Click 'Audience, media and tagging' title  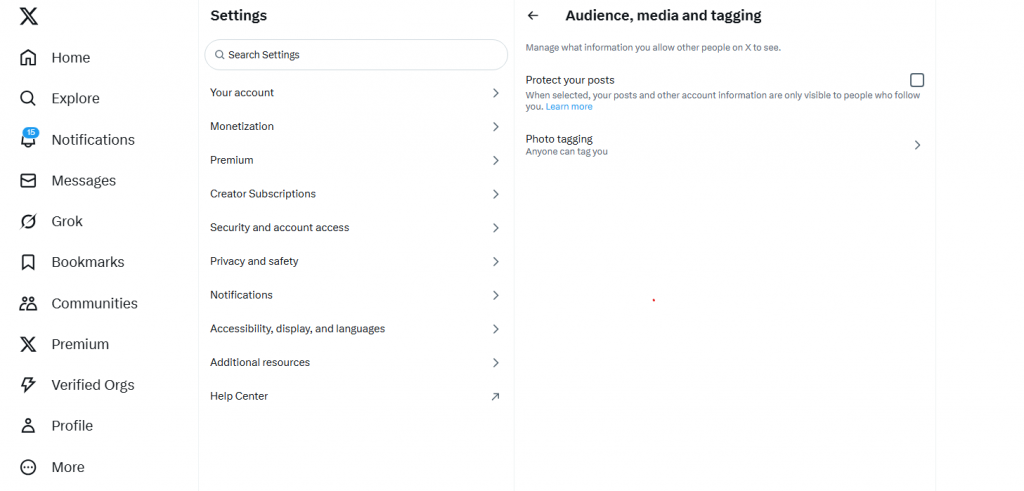coord(664,16)
